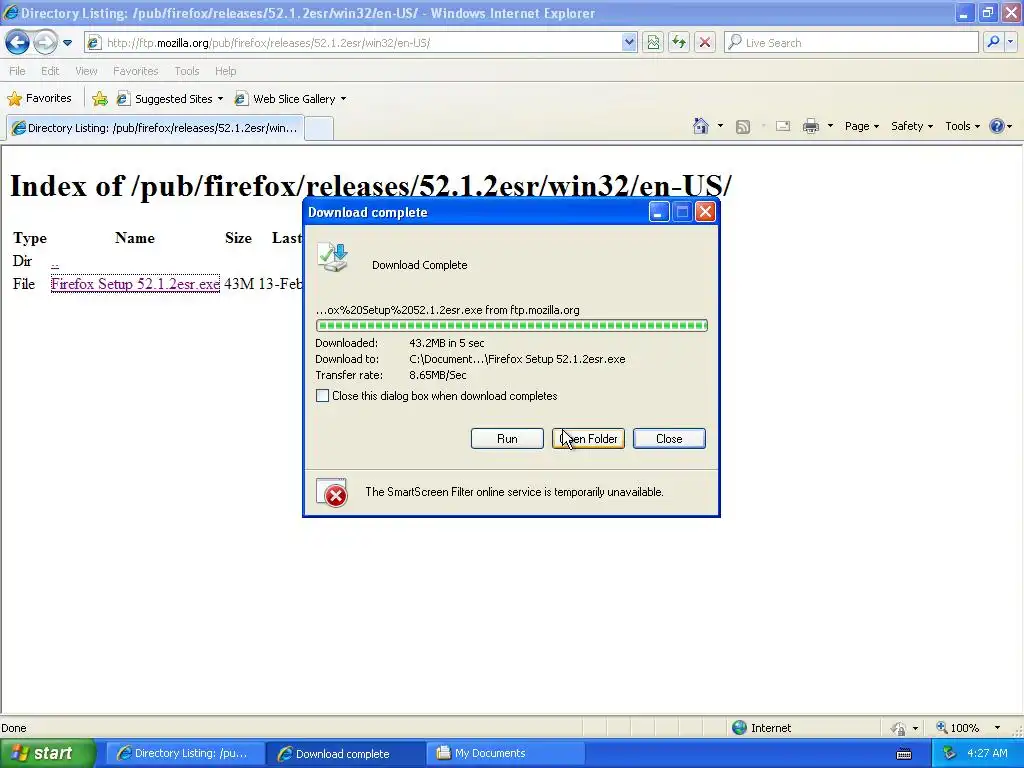Click the address bar URL field
This screenshot has height=768, width=1024.
pos(362,43)
